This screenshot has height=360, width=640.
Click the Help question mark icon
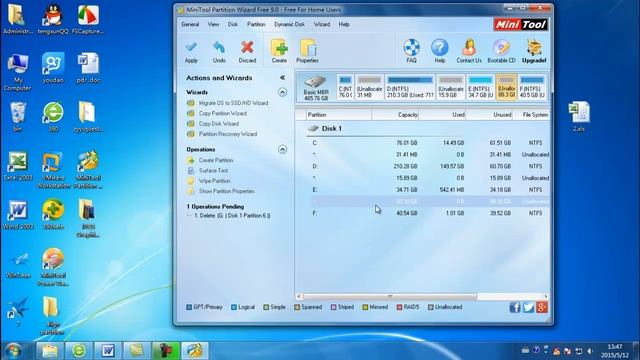point(440,51)
